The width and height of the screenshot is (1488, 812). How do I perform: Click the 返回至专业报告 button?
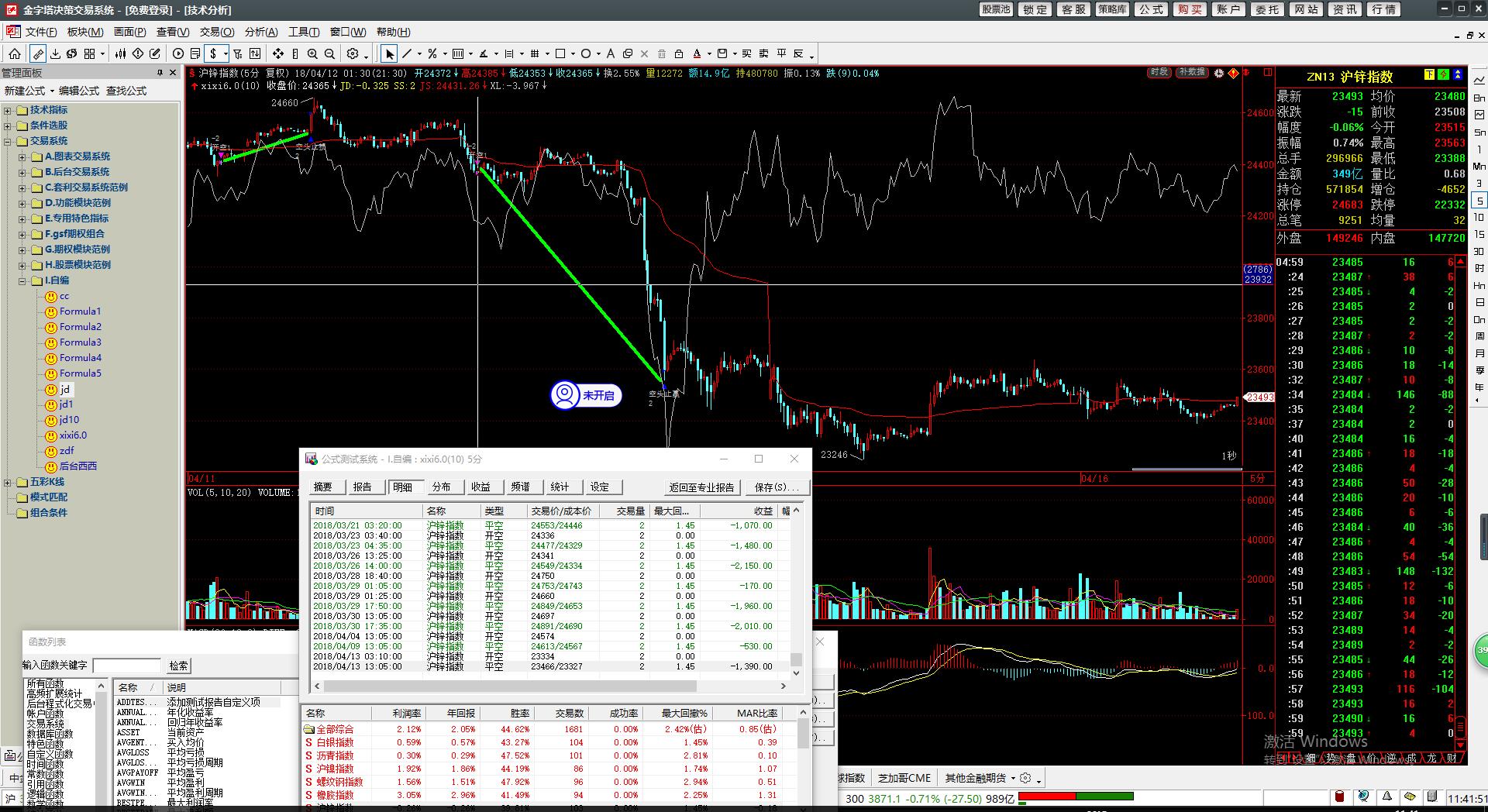[701, 487]
